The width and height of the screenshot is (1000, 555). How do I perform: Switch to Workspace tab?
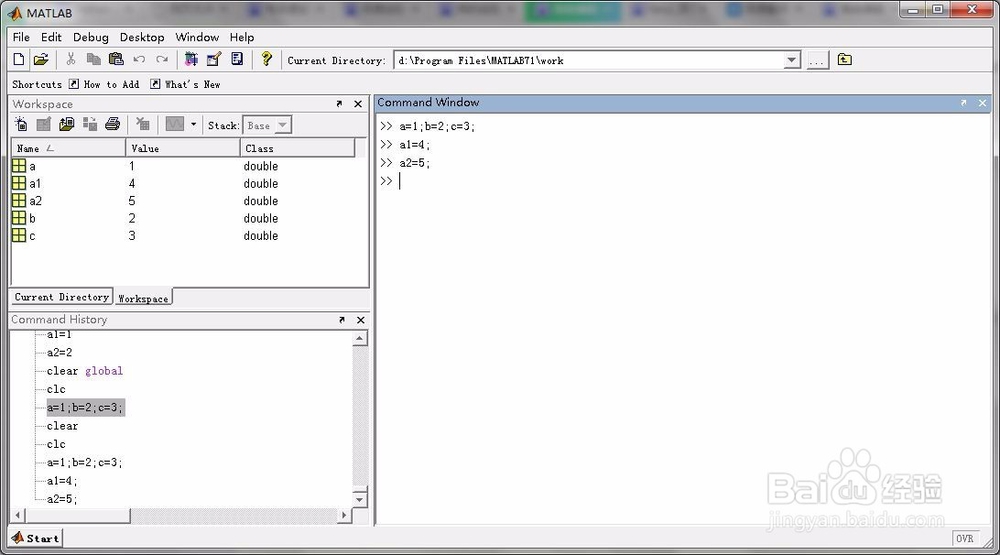click(x=143, y=299)
